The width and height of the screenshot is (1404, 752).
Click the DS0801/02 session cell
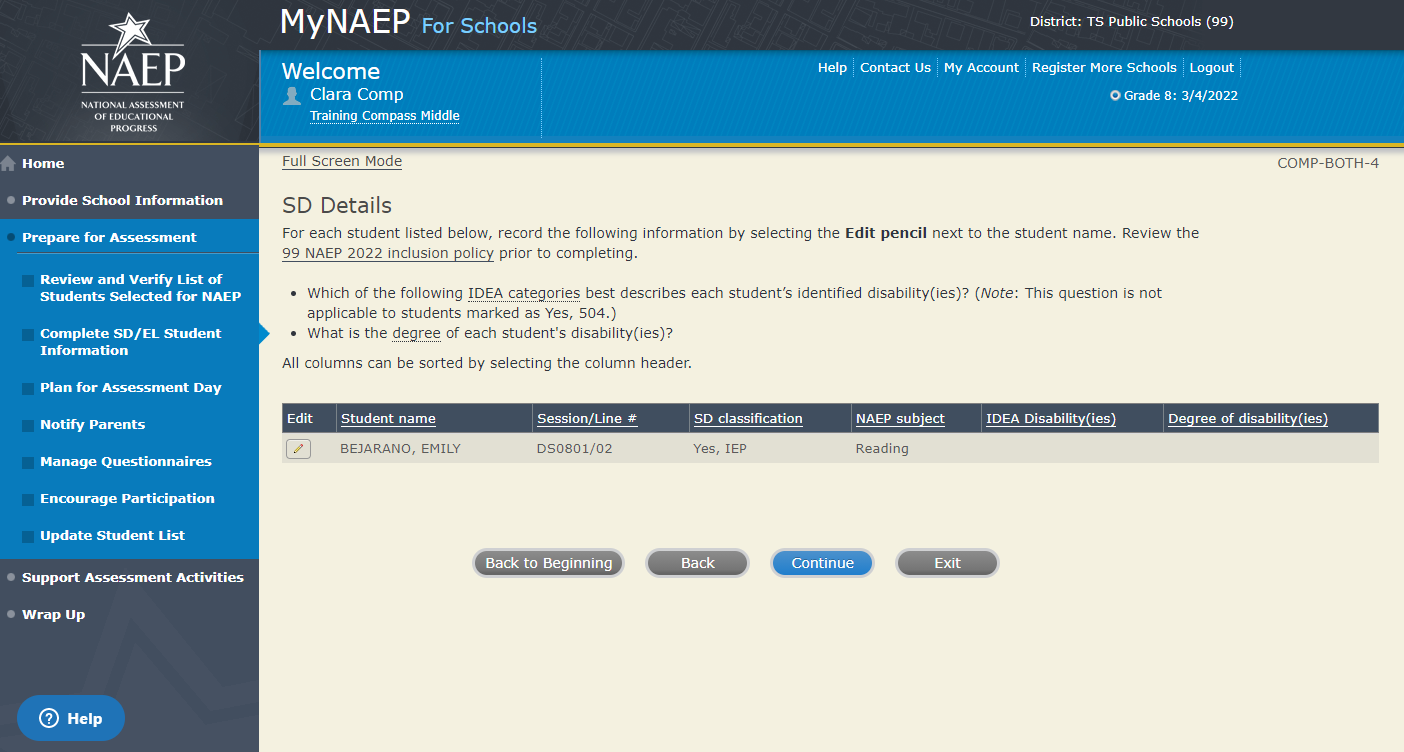(x=574, y=449)
